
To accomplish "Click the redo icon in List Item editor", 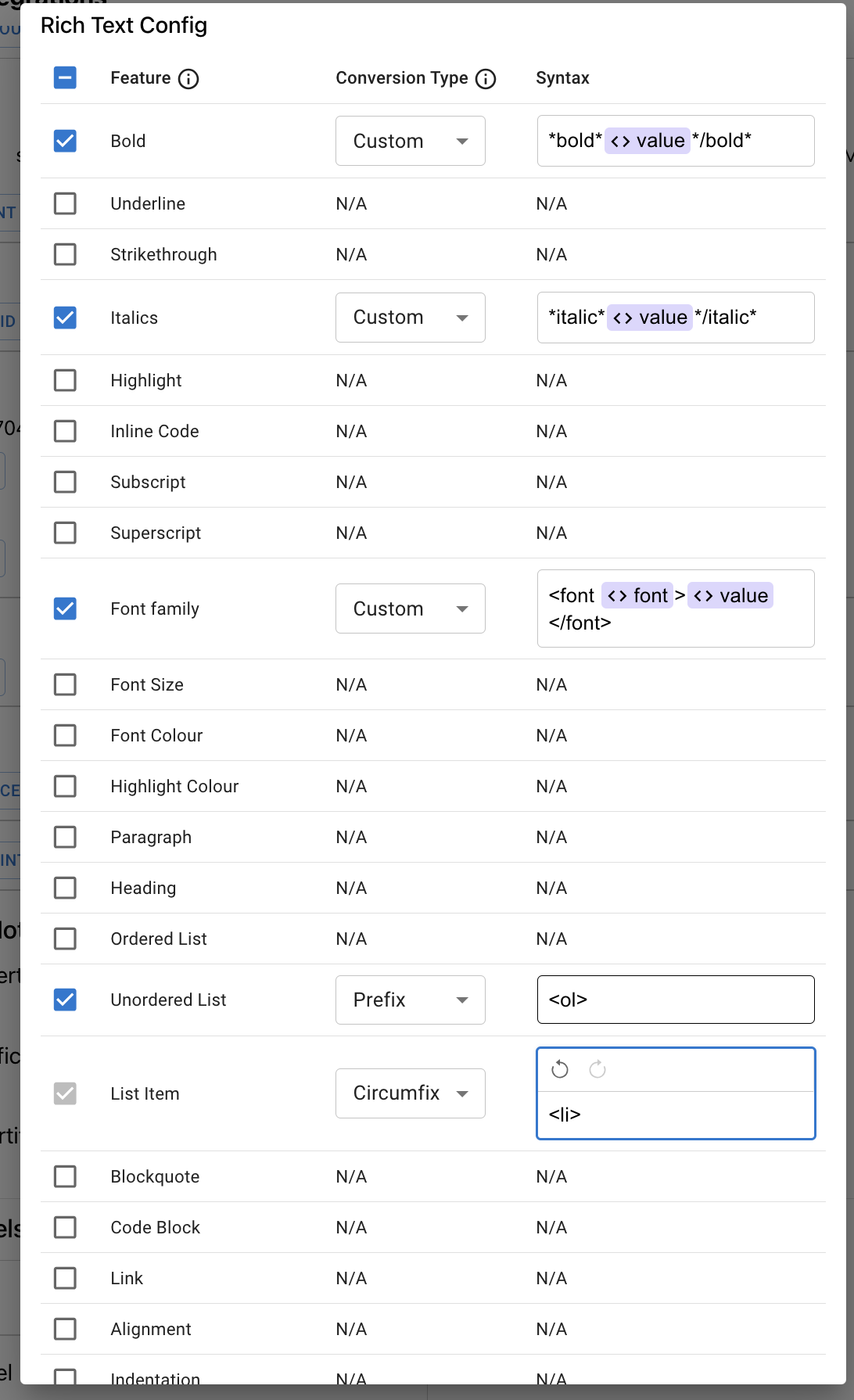I will (x=597, y=1069).
